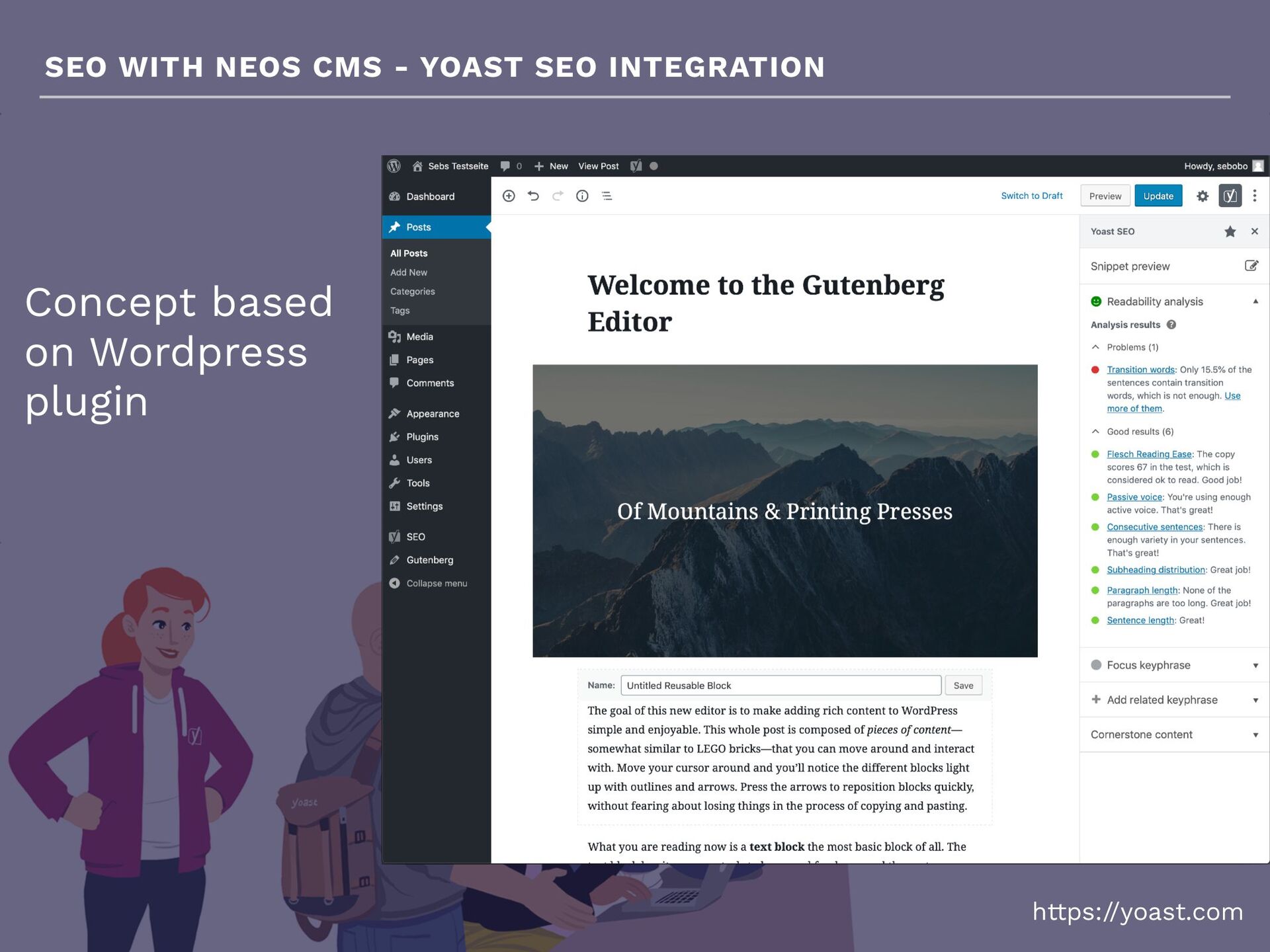Click the Analysis results help icon
This screenshot has width=1270, height=952.
click(1171, 325)
